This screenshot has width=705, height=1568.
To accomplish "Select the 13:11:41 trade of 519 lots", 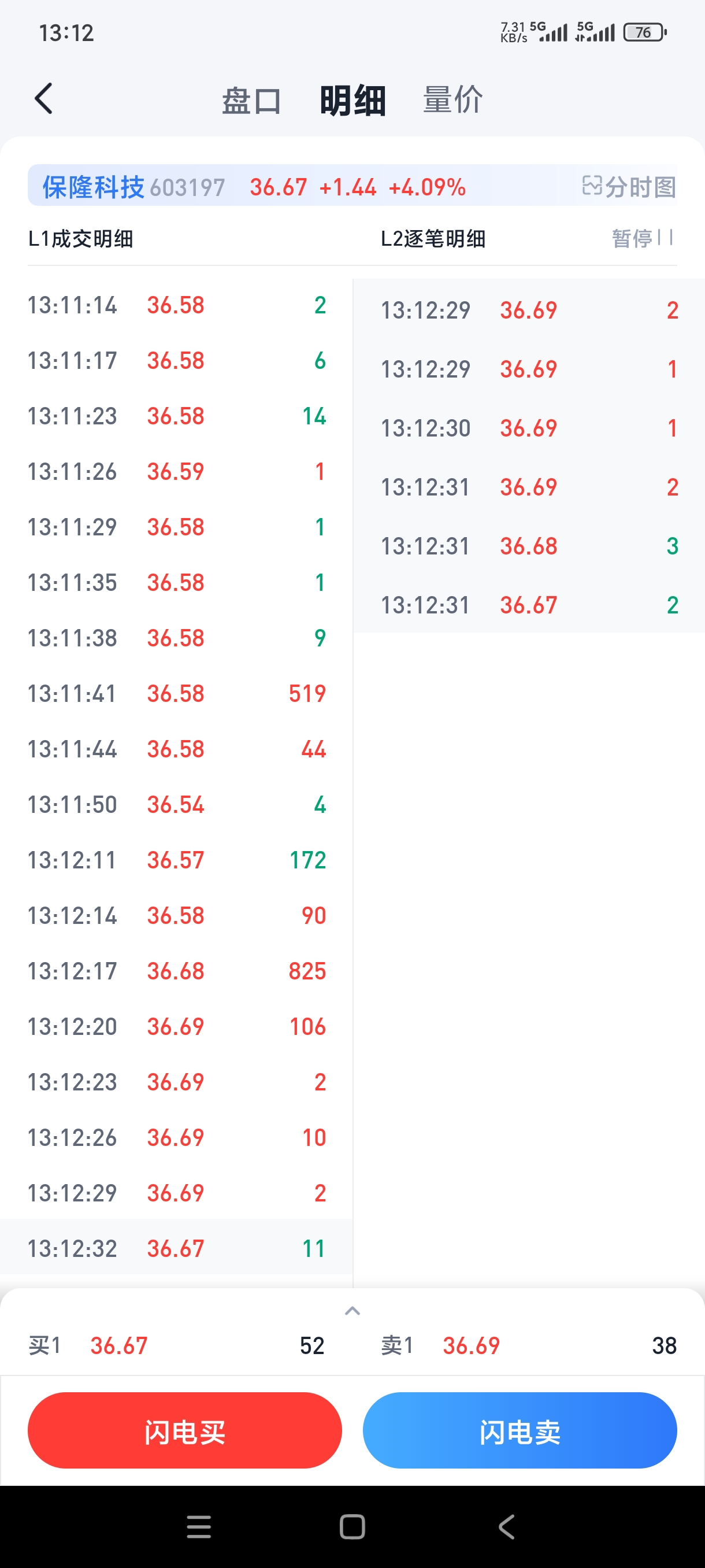I will pos(176,693).
